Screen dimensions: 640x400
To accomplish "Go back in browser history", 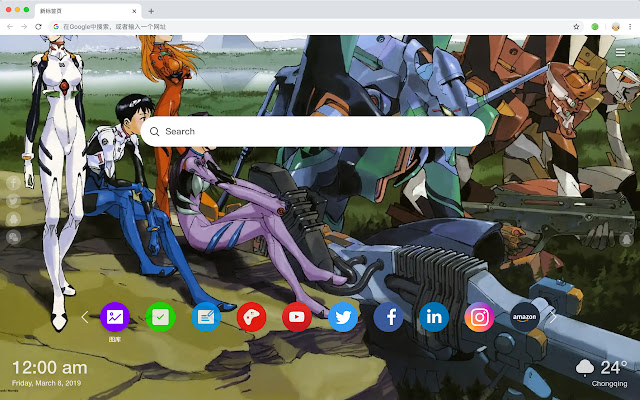I will click(10, 27).
